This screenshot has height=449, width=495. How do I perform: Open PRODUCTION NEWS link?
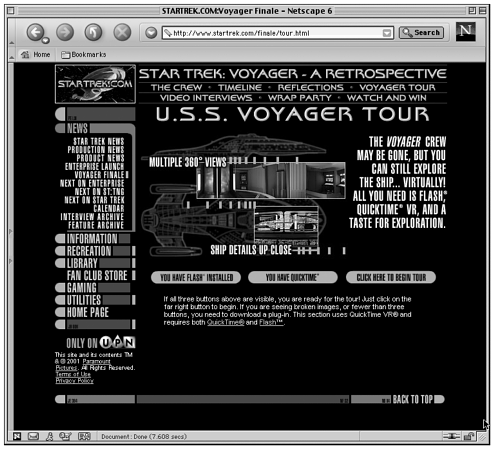pos(96,150)
